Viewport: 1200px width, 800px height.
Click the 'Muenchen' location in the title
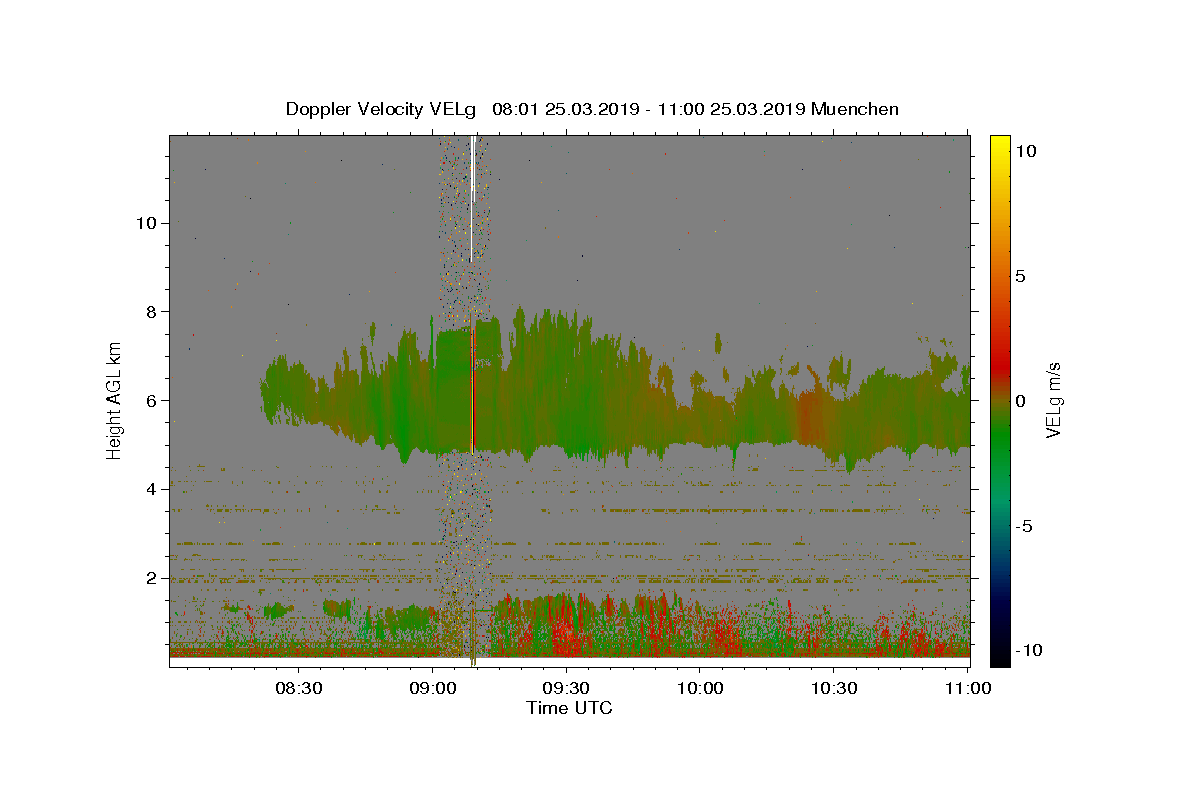[x=855, y=109]
